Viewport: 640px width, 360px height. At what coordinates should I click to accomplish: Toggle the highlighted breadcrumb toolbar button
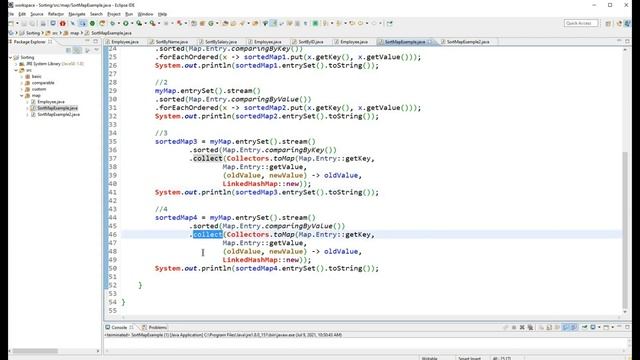pos(82,23)
